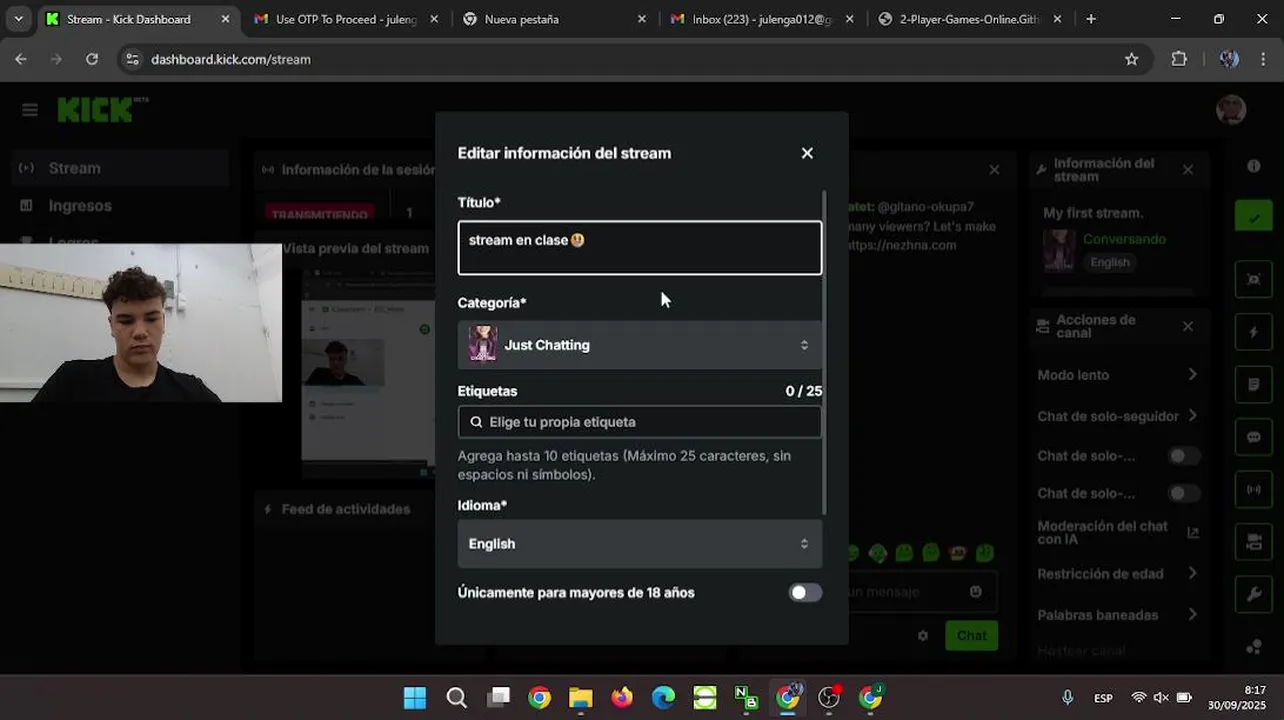
Task: View site information icon in address bar
Action: [x=132, y=59]
